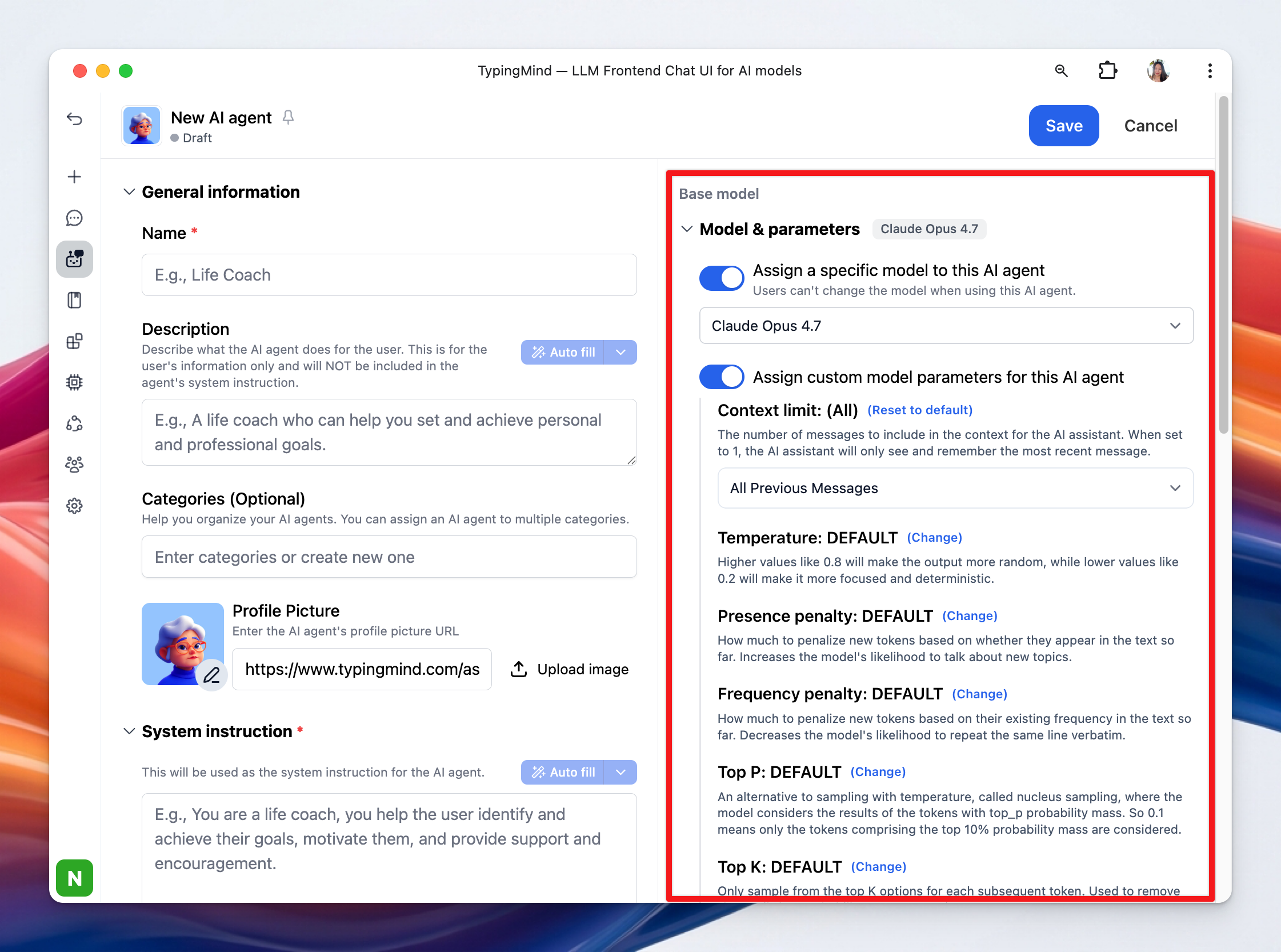The height and width of the screenshot is (952, 1281).
Task: Collapse the System instruction section
Action: [x=129, y=731]
